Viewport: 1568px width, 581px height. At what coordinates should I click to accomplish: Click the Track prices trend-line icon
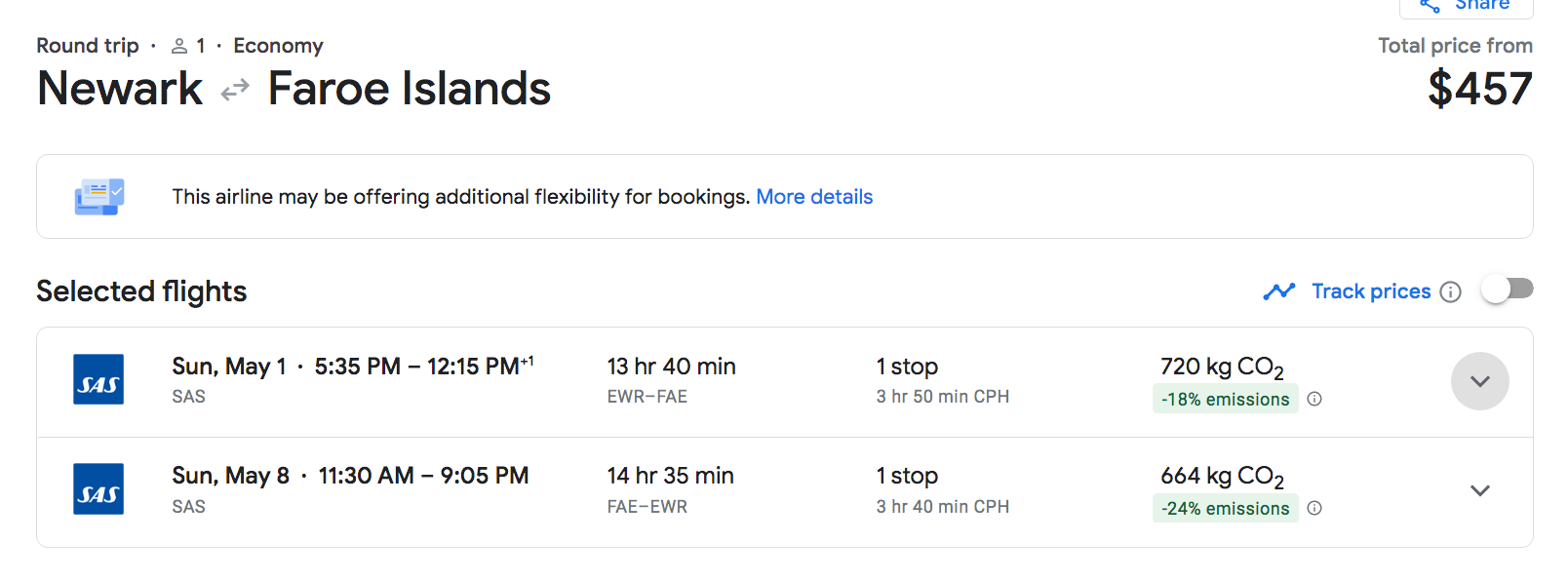pos(1278,291)
